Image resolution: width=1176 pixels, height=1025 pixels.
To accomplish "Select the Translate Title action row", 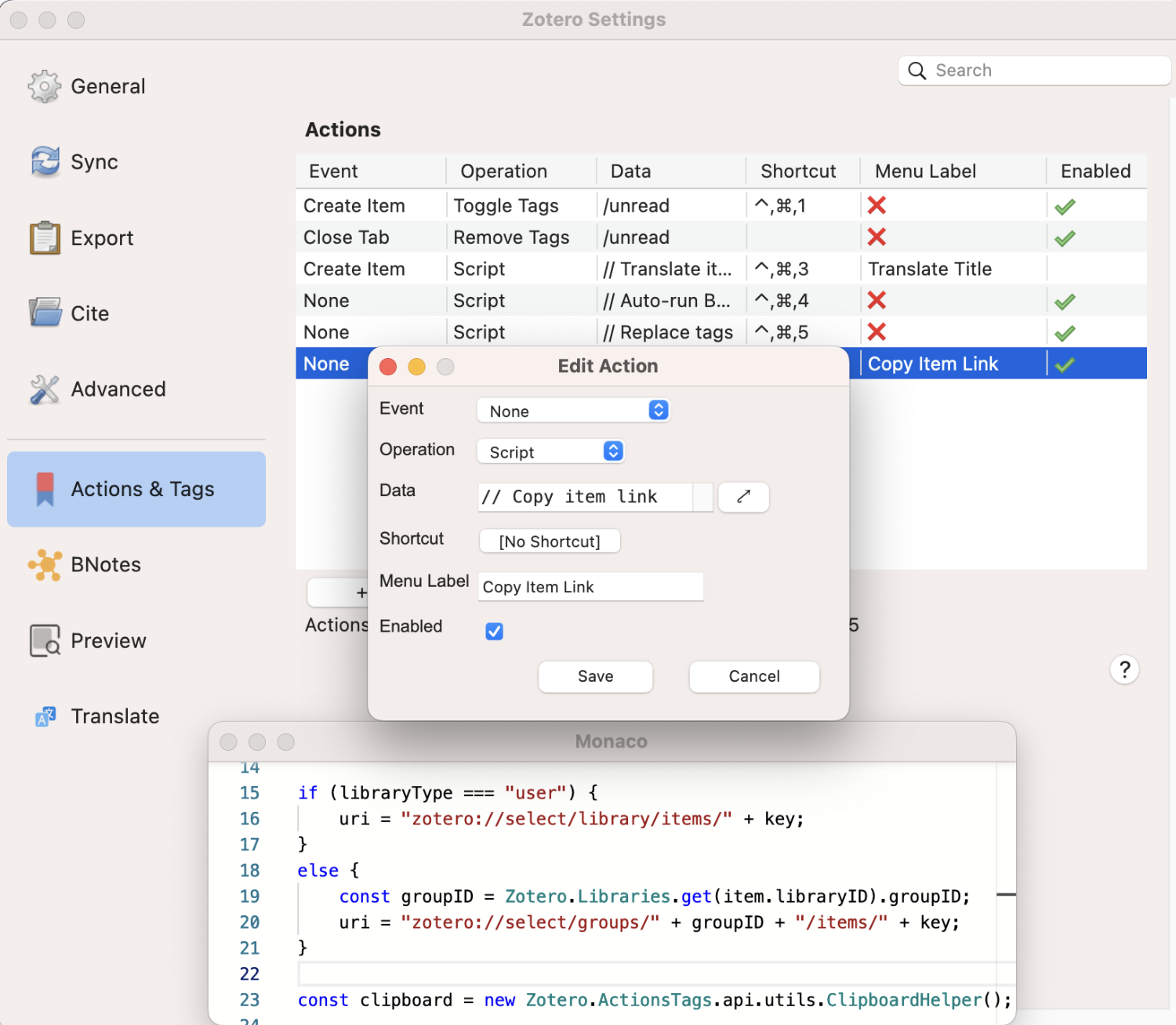I will 721,269.
